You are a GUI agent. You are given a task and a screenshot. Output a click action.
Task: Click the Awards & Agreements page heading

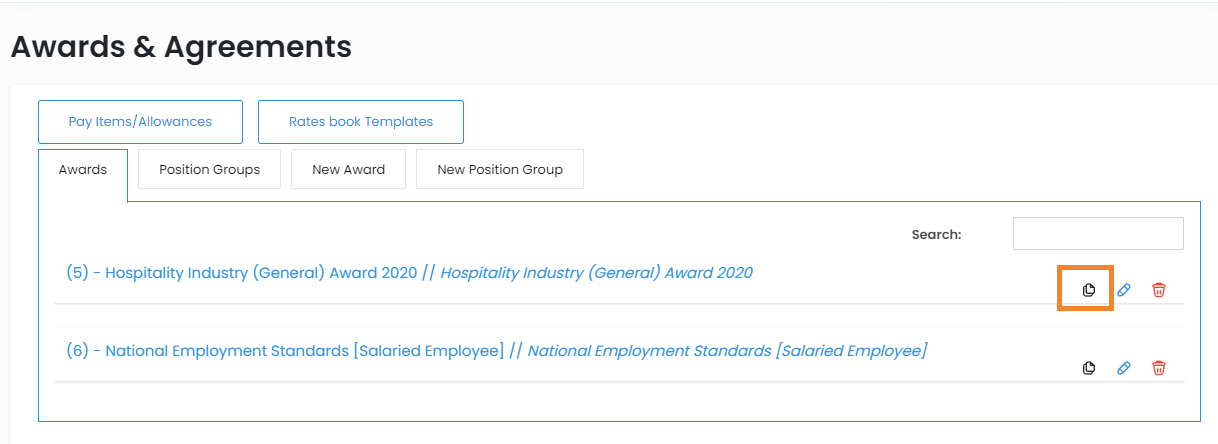click(181, 47)
